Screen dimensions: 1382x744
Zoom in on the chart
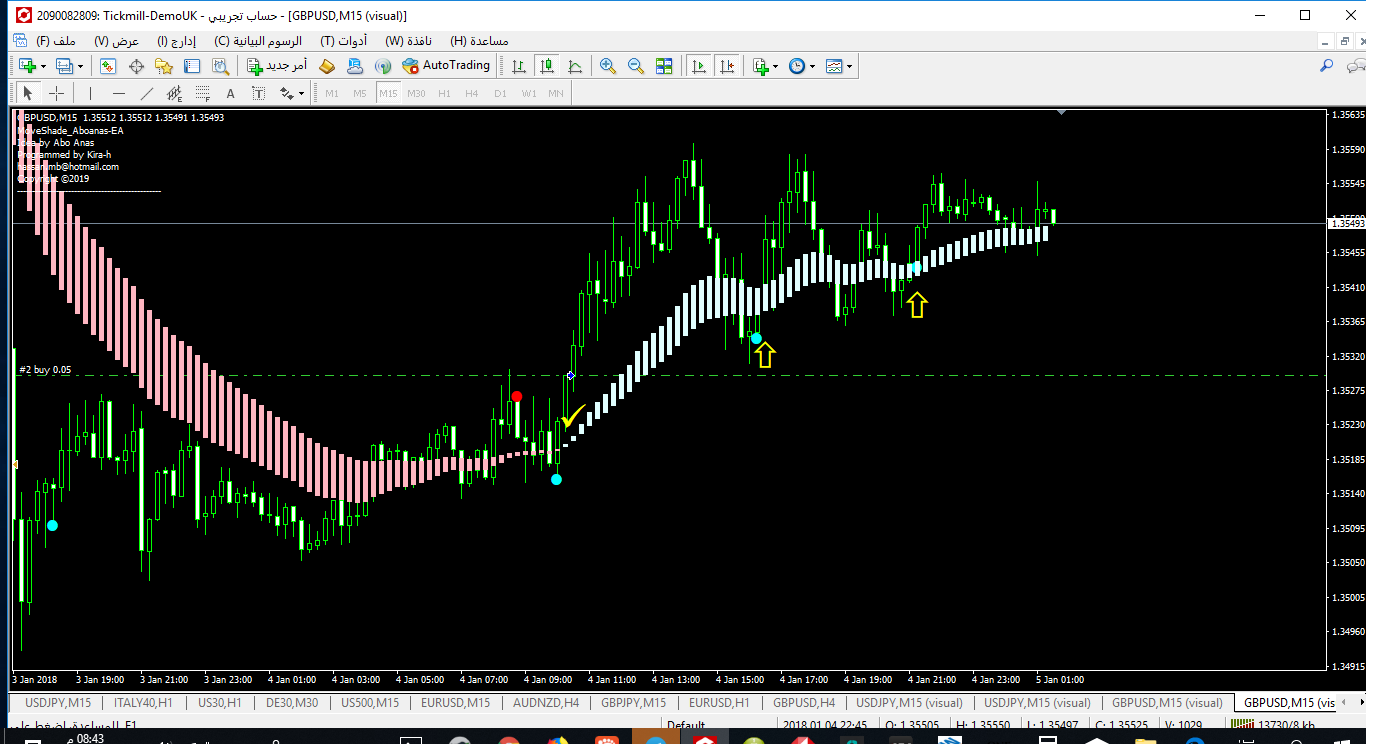(x=607, y=66)
